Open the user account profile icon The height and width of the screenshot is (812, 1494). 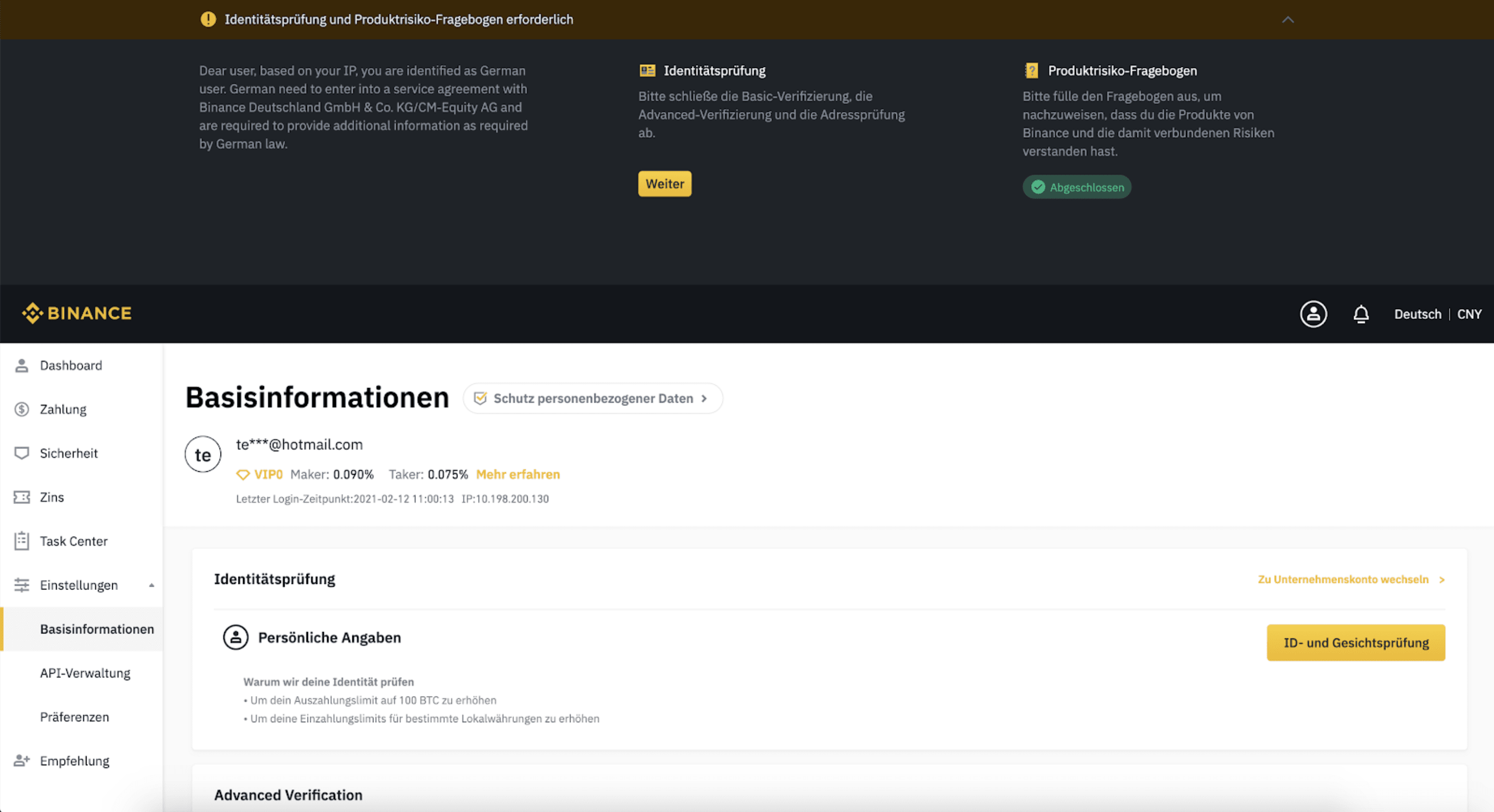tap(1313, 313)
